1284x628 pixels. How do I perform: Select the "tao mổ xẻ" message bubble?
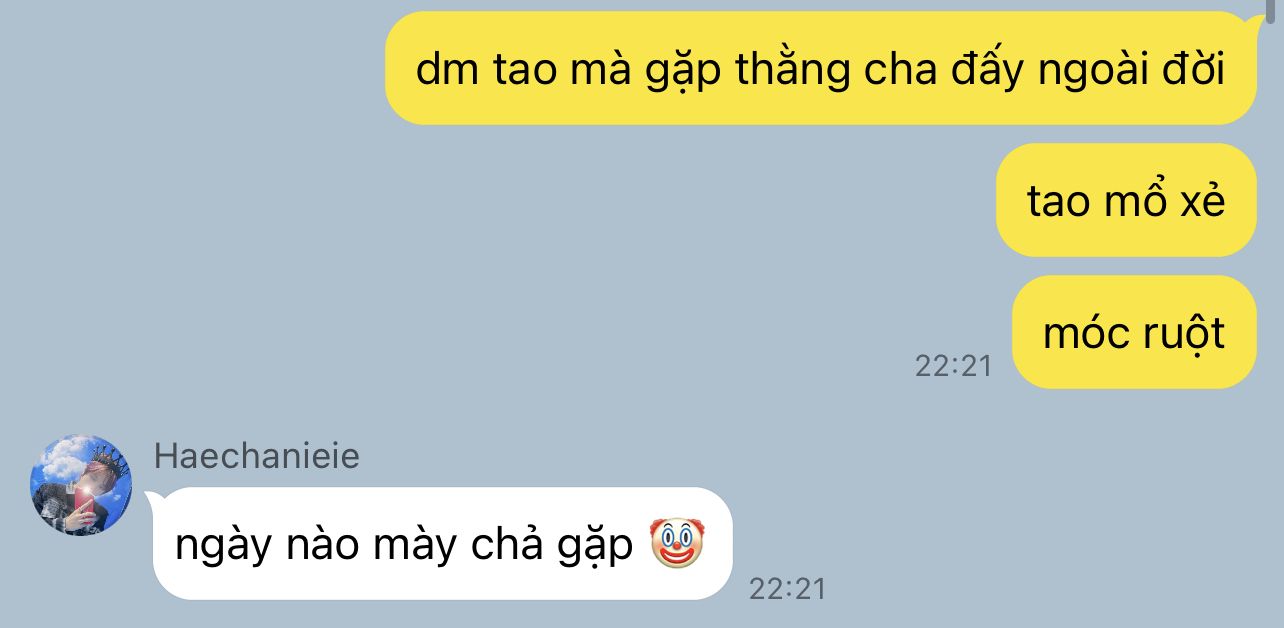coord(1126,200)
